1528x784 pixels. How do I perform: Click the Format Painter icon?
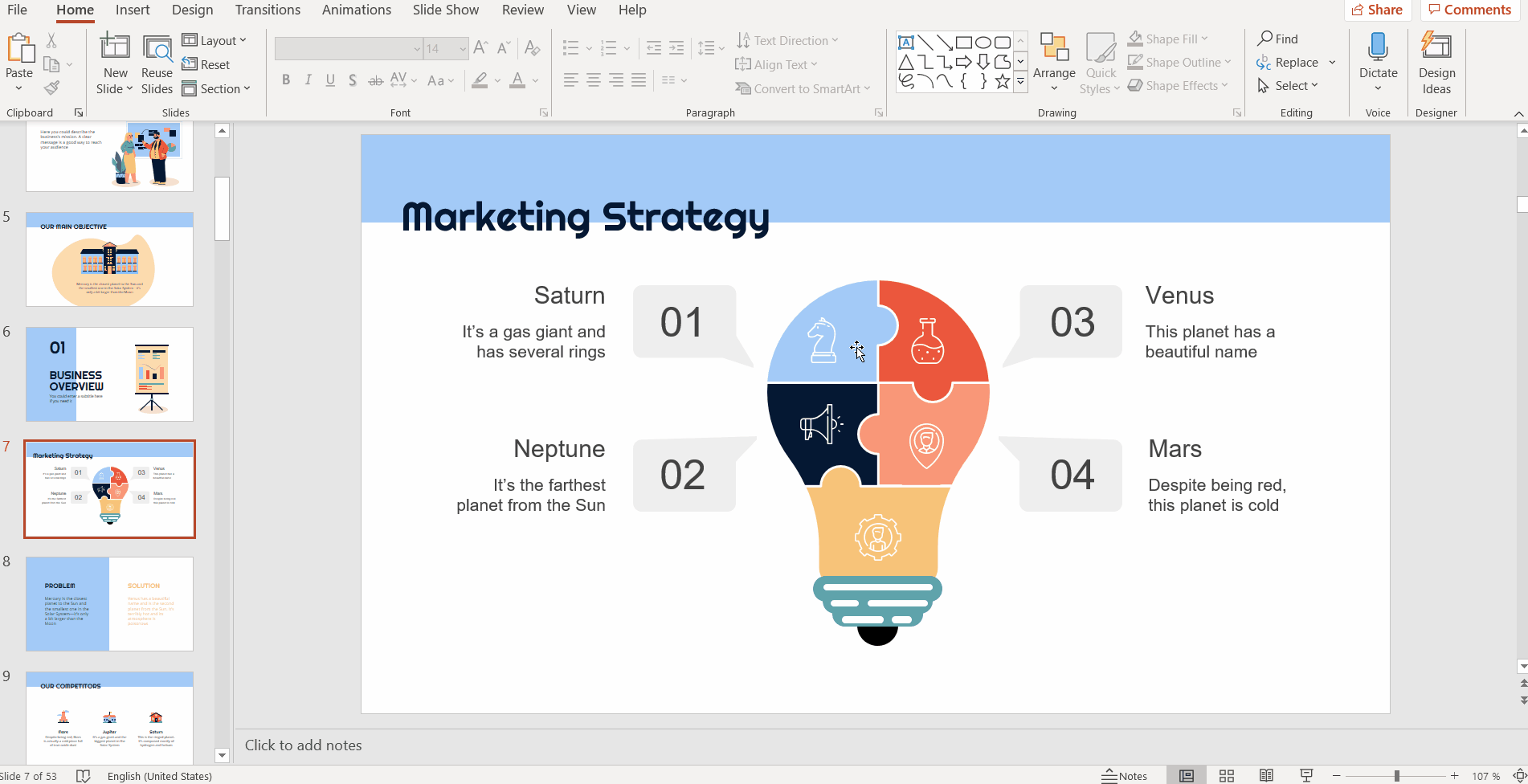pos(52,88)
